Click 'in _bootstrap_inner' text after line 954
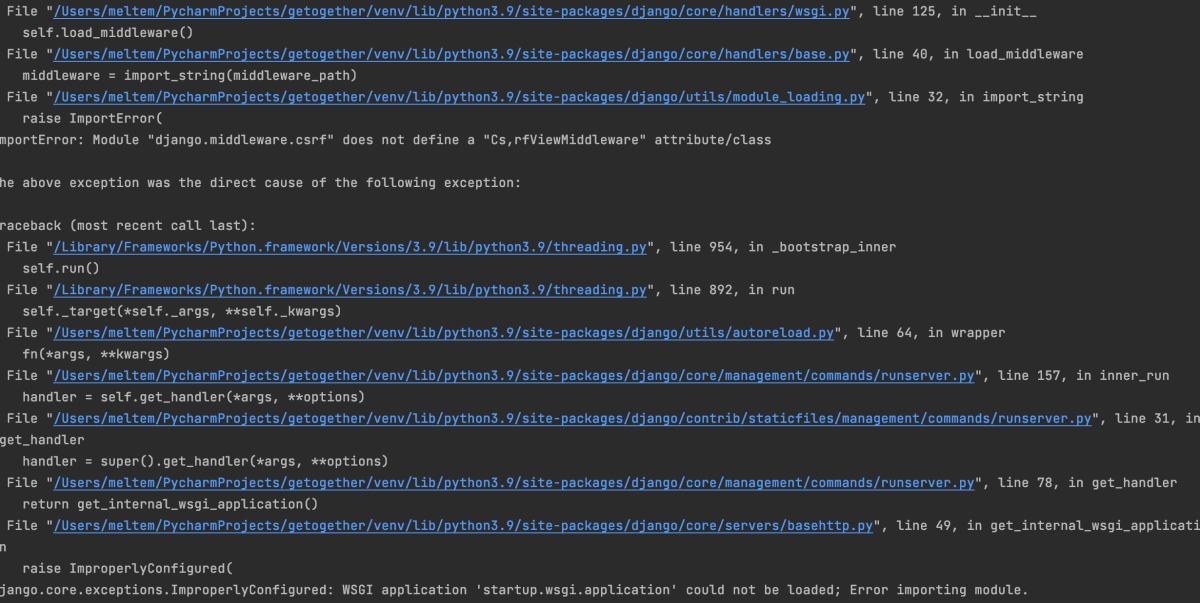The height and width of the screenshot is (603, 1200). point(822,247)
